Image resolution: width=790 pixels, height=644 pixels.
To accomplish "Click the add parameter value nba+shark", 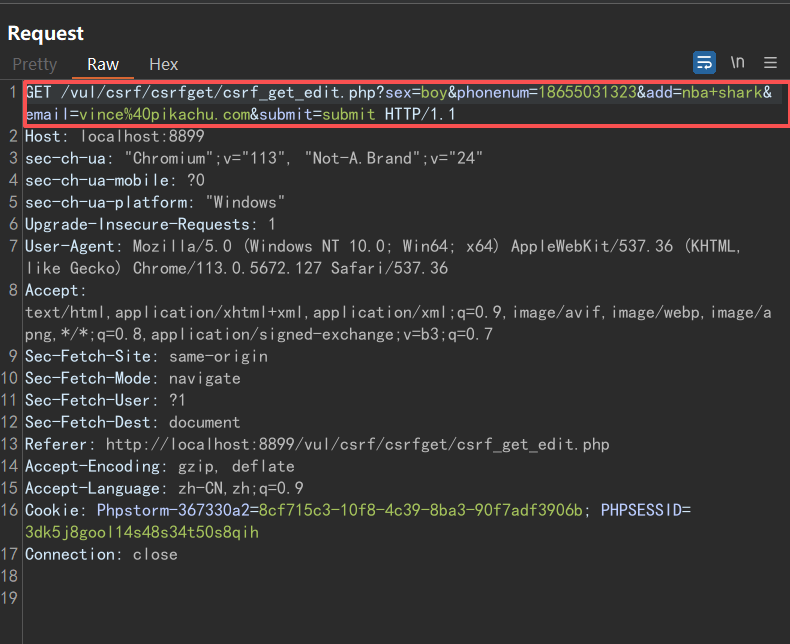I will (x=723, y=92).
